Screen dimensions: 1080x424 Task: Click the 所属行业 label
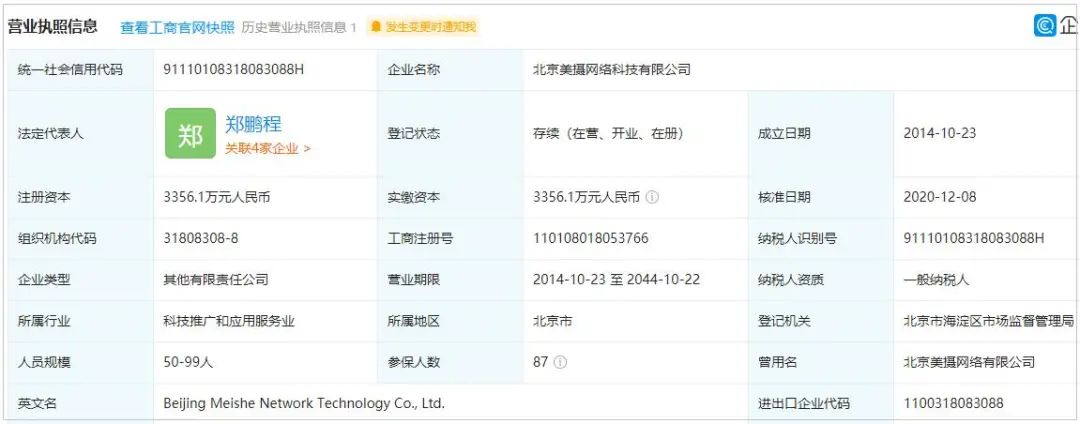[44, 321]
